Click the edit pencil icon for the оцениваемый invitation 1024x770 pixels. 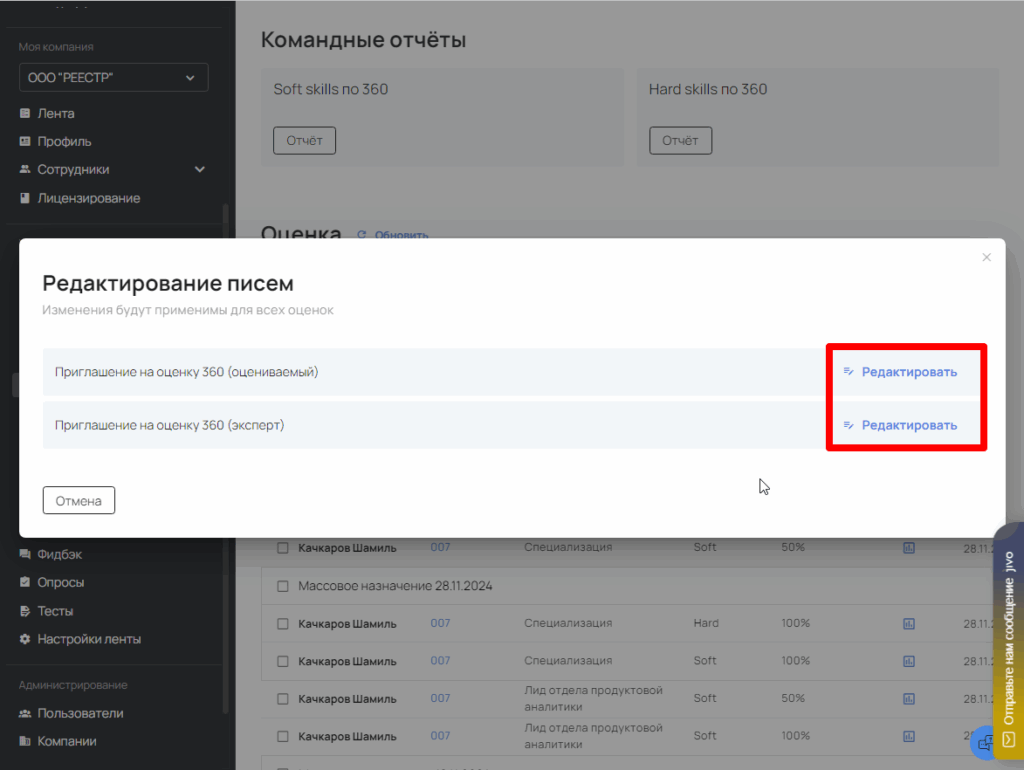point(848,371)
